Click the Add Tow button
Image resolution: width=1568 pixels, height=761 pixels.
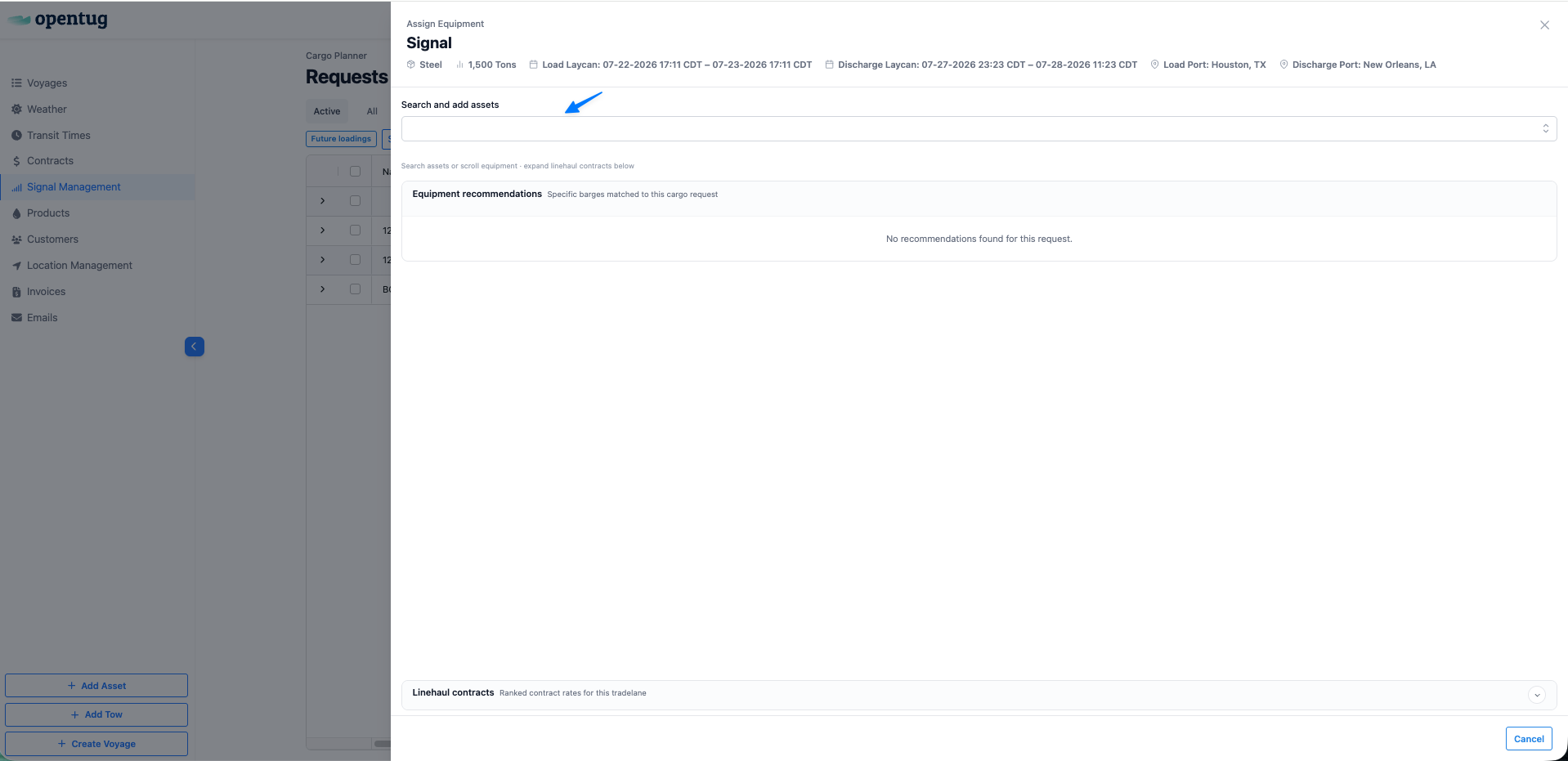tap(96, 714)
